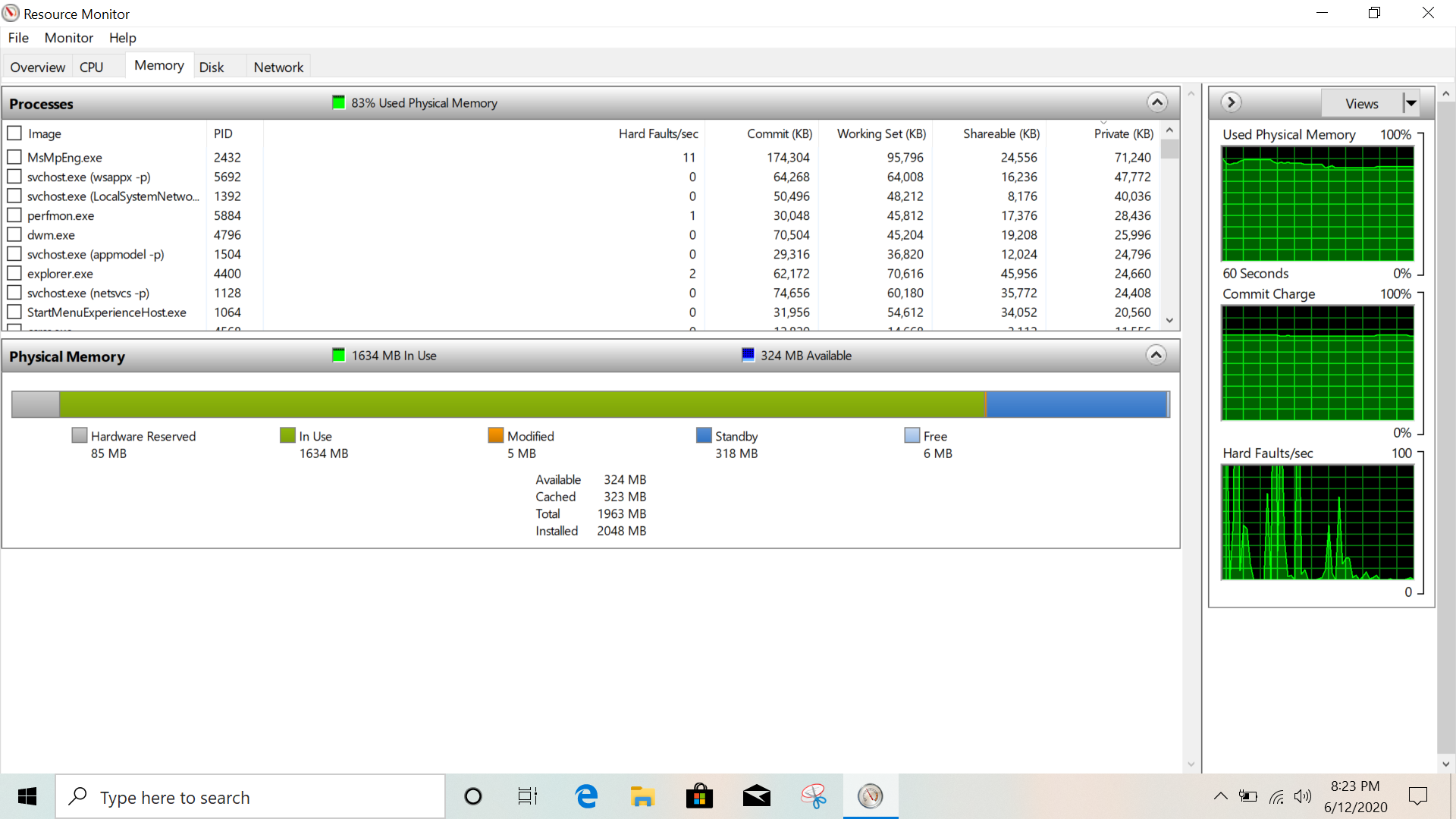Switch to the Disk tab
This screenshot has height=819, width=1456.
tap(212, 67)
